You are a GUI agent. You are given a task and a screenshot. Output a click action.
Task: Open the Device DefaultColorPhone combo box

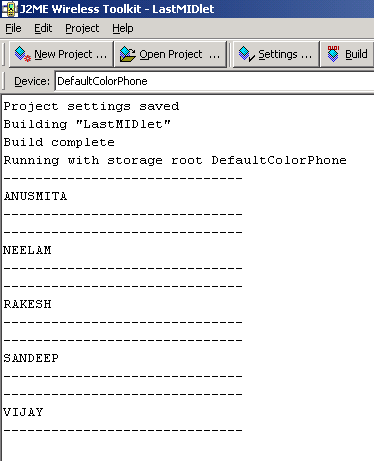(214, 81)
